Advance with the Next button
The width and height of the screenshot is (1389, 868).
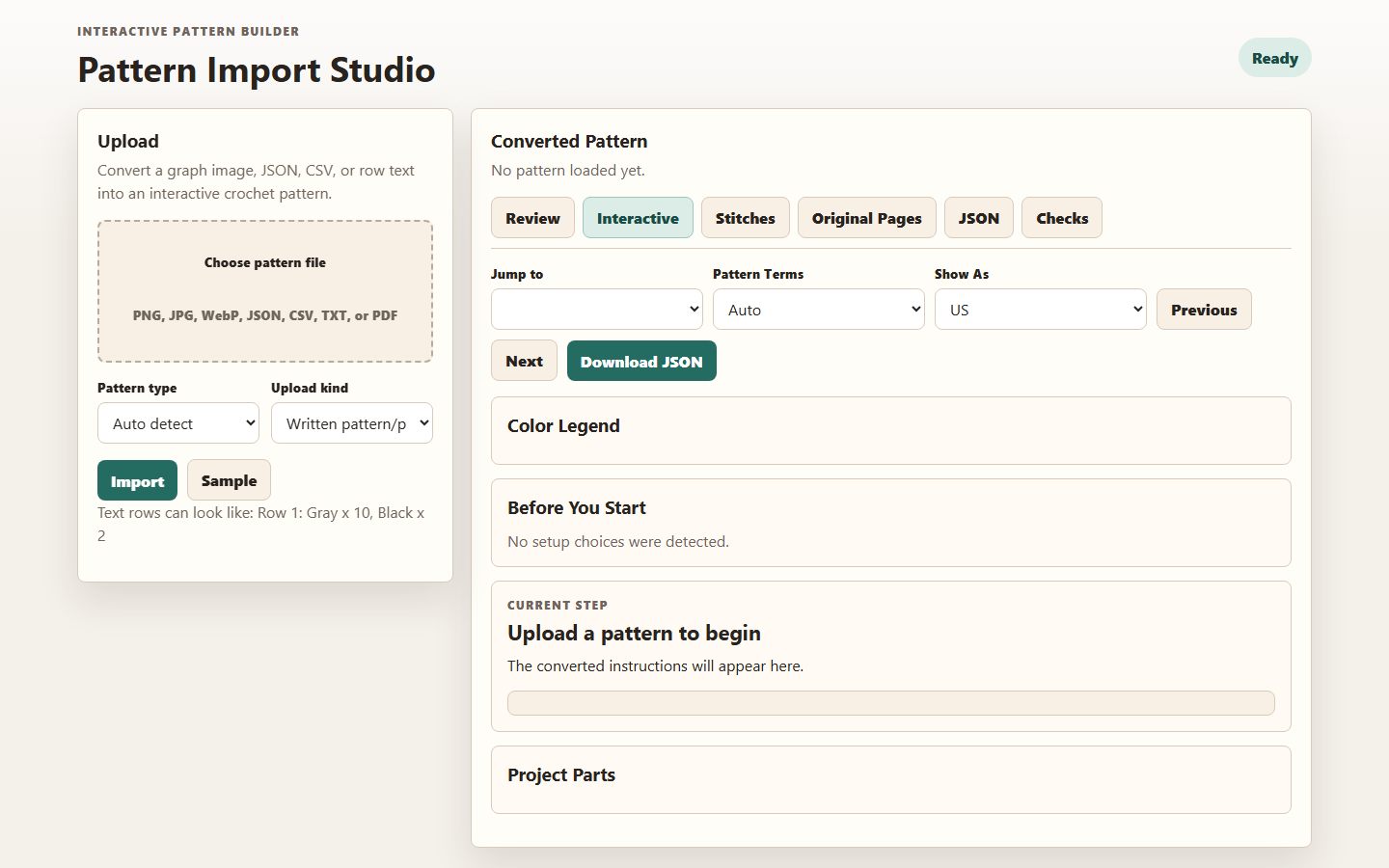(x=524, y=361)
